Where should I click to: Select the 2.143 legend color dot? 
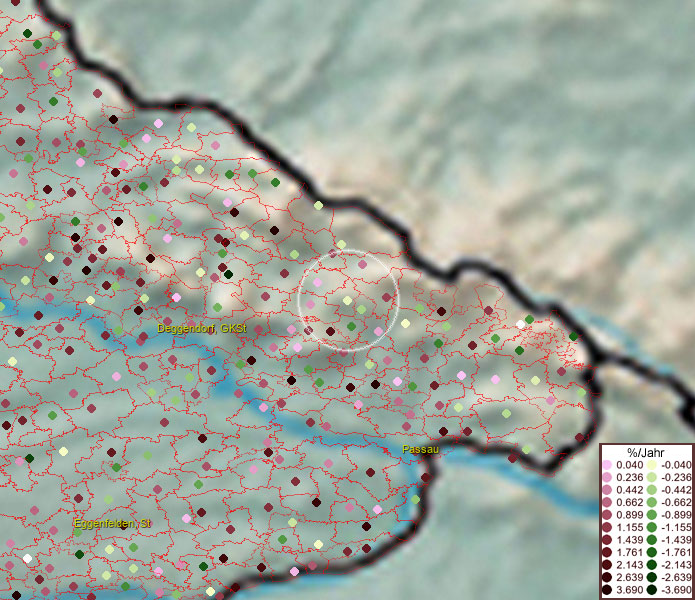[607, 565]
